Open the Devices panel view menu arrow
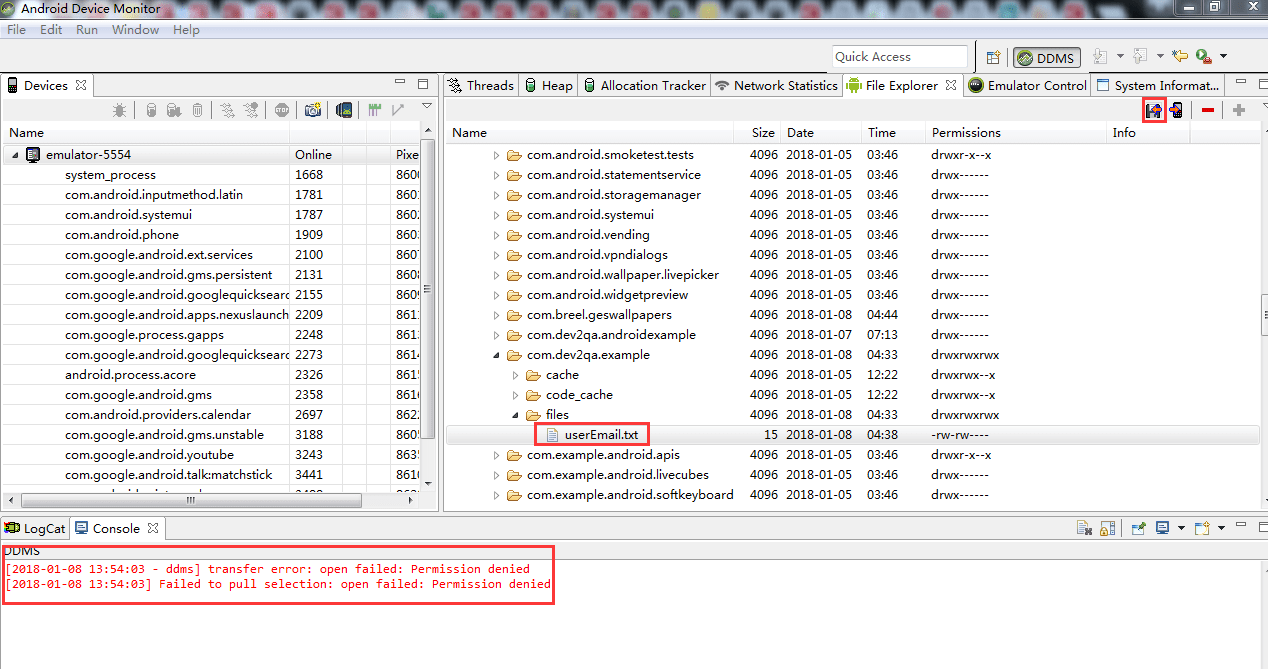 427,105
